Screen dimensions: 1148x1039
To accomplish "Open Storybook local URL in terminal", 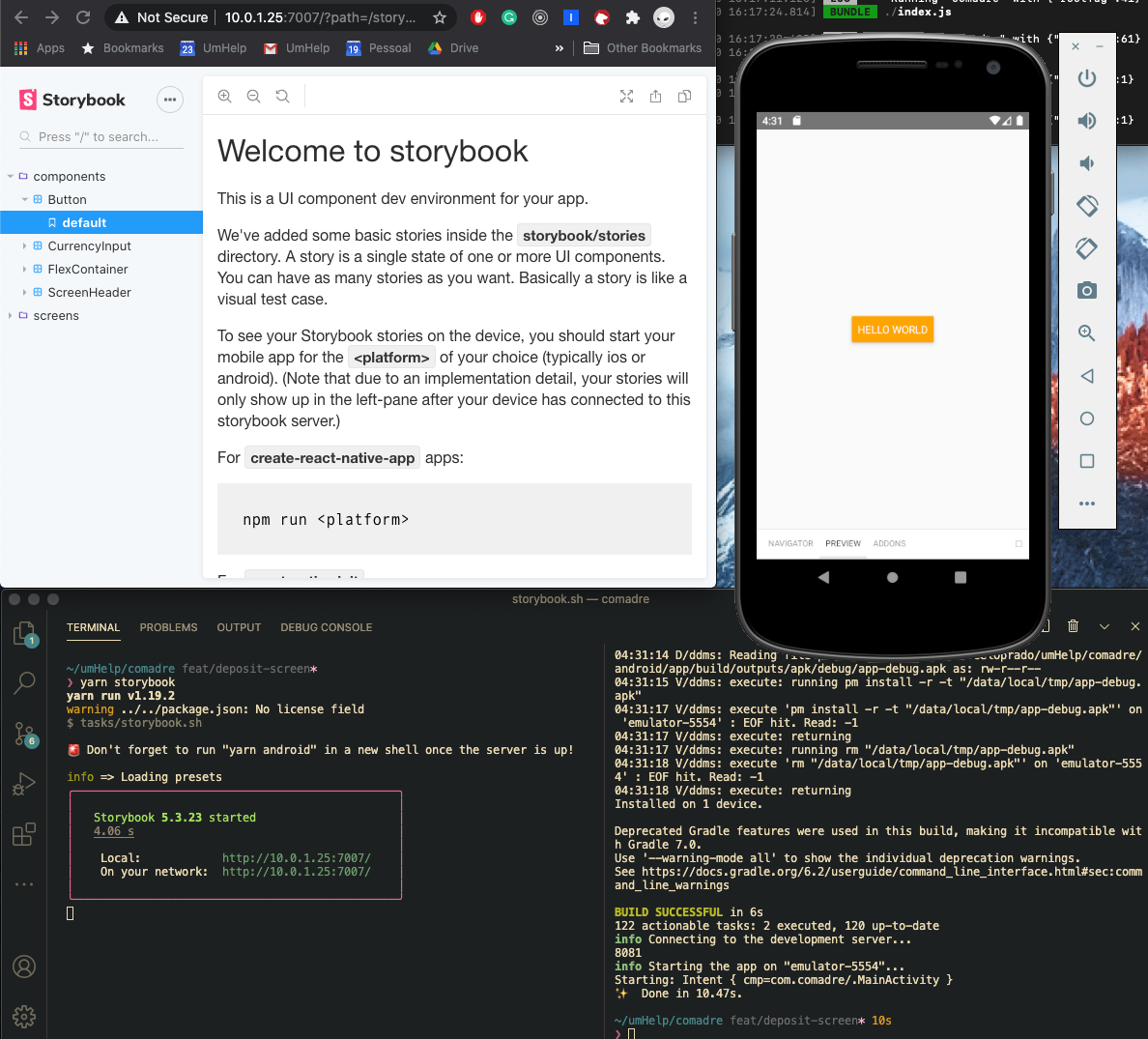I will pos(297,858).
